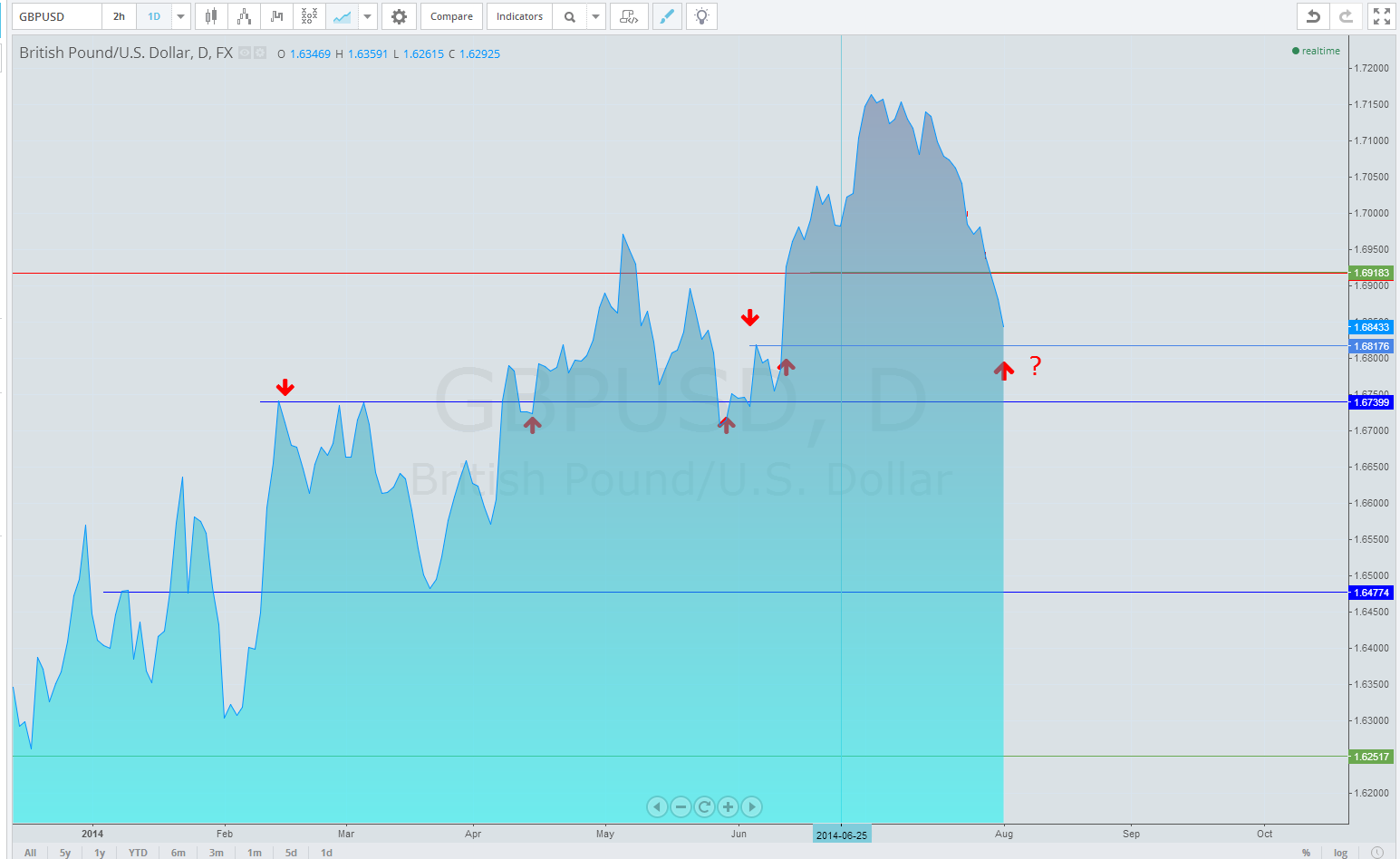Screen dimensions: 1400x859
Task: Open the indicator search magnifier
Action: coord(570,16)
